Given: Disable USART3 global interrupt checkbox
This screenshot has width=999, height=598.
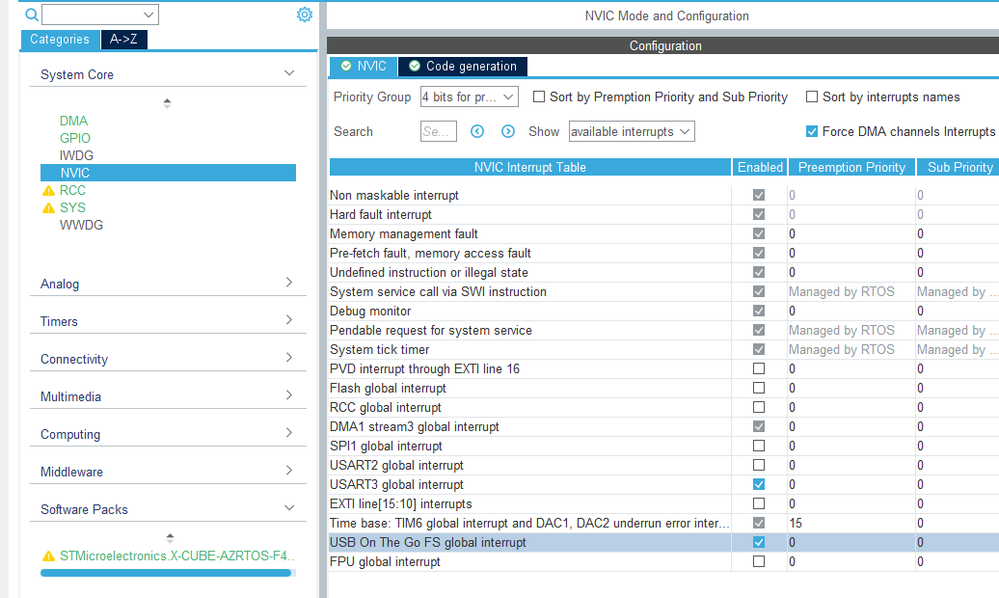Looking at the screenshot, I should click(x=759, y=484).
